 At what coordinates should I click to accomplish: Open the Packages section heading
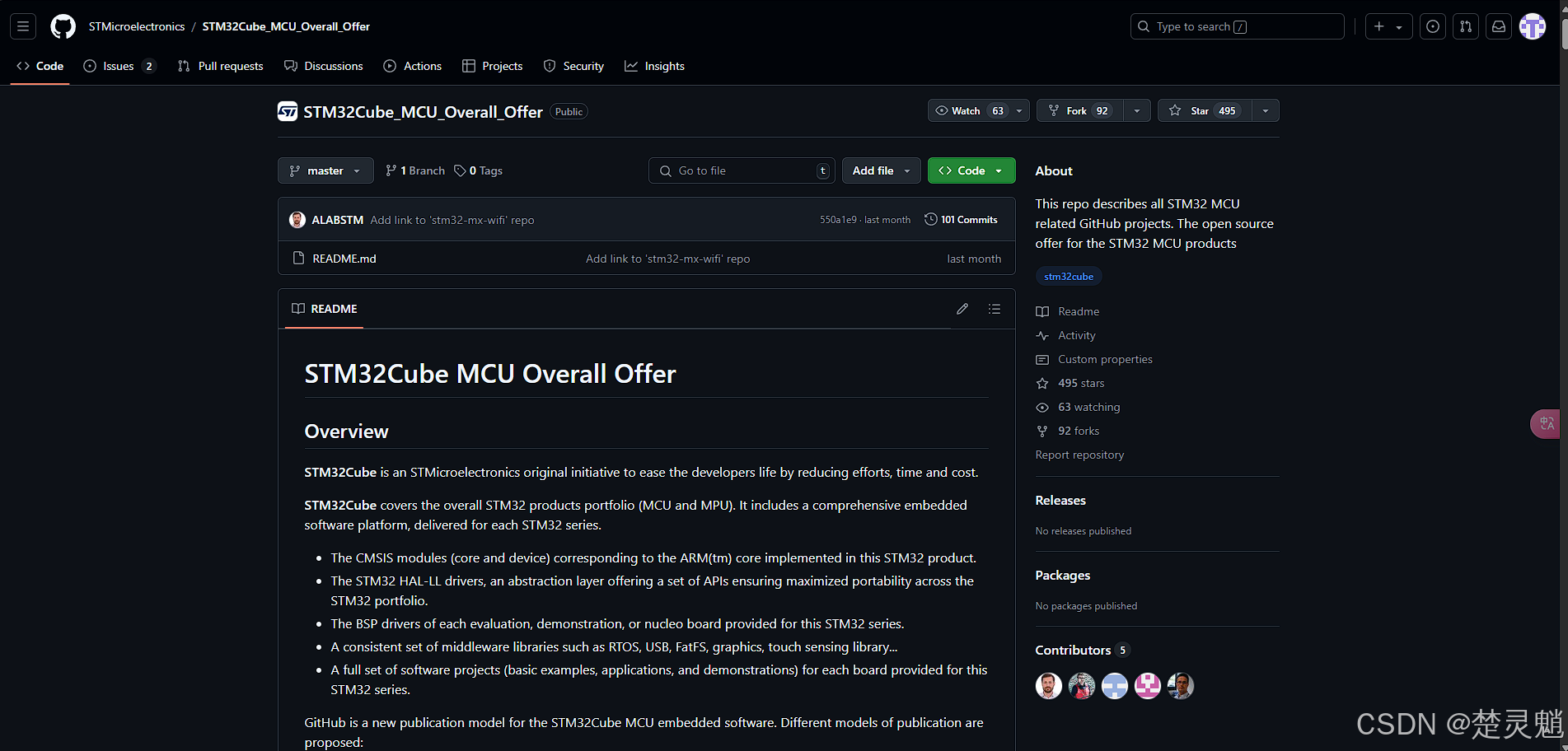[x=1062, y=575]
